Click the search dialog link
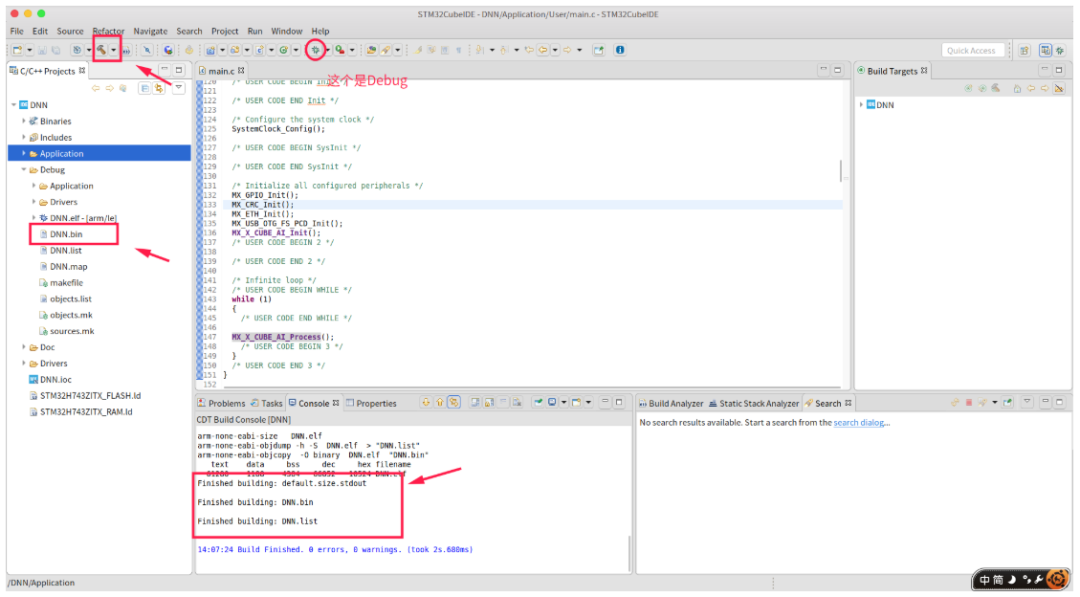 click(858, 423)
